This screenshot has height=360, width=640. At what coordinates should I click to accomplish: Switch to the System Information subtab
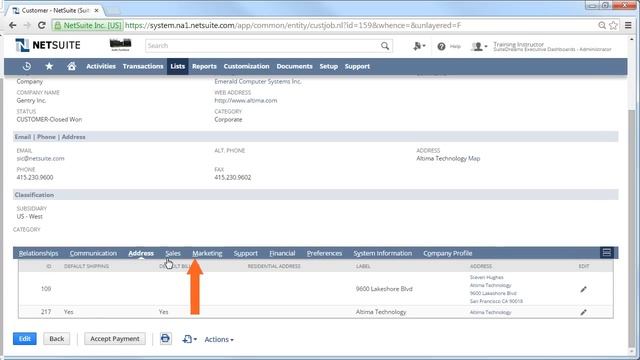(x=382, y=253)
